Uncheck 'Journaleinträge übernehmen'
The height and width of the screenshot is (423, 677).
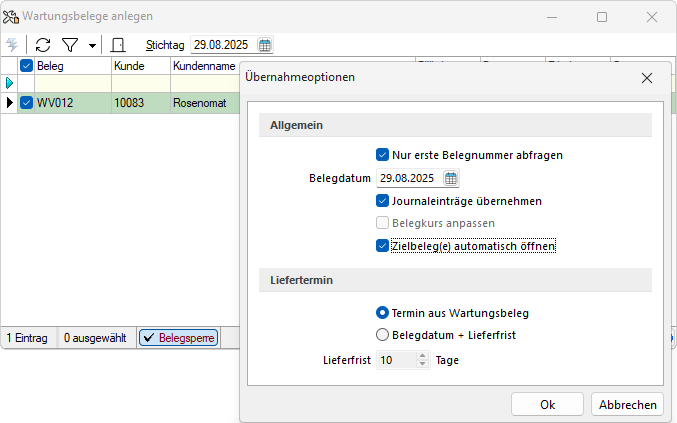(382, 201)
